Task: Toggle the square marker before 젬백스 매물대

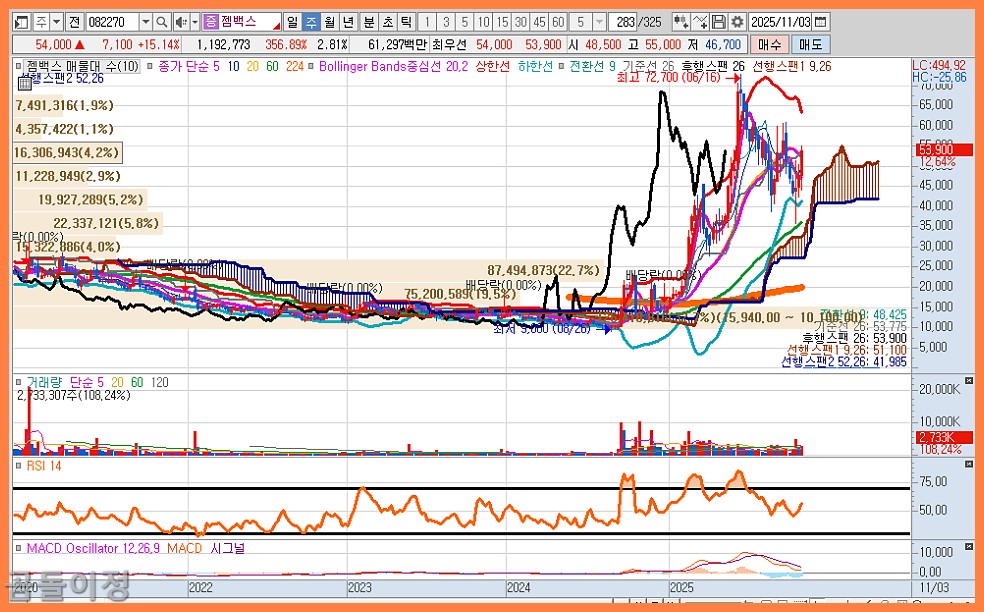Action: pyautogui.click(x=18, y=65)
